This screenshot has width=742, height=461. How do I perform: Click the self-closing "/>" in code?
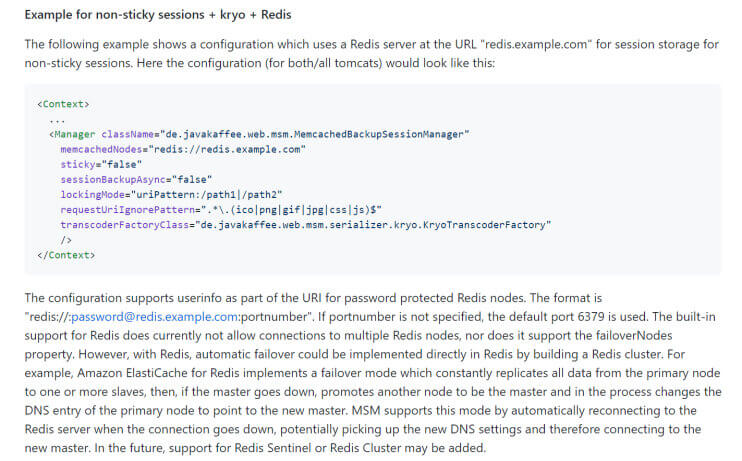[66, 240]
